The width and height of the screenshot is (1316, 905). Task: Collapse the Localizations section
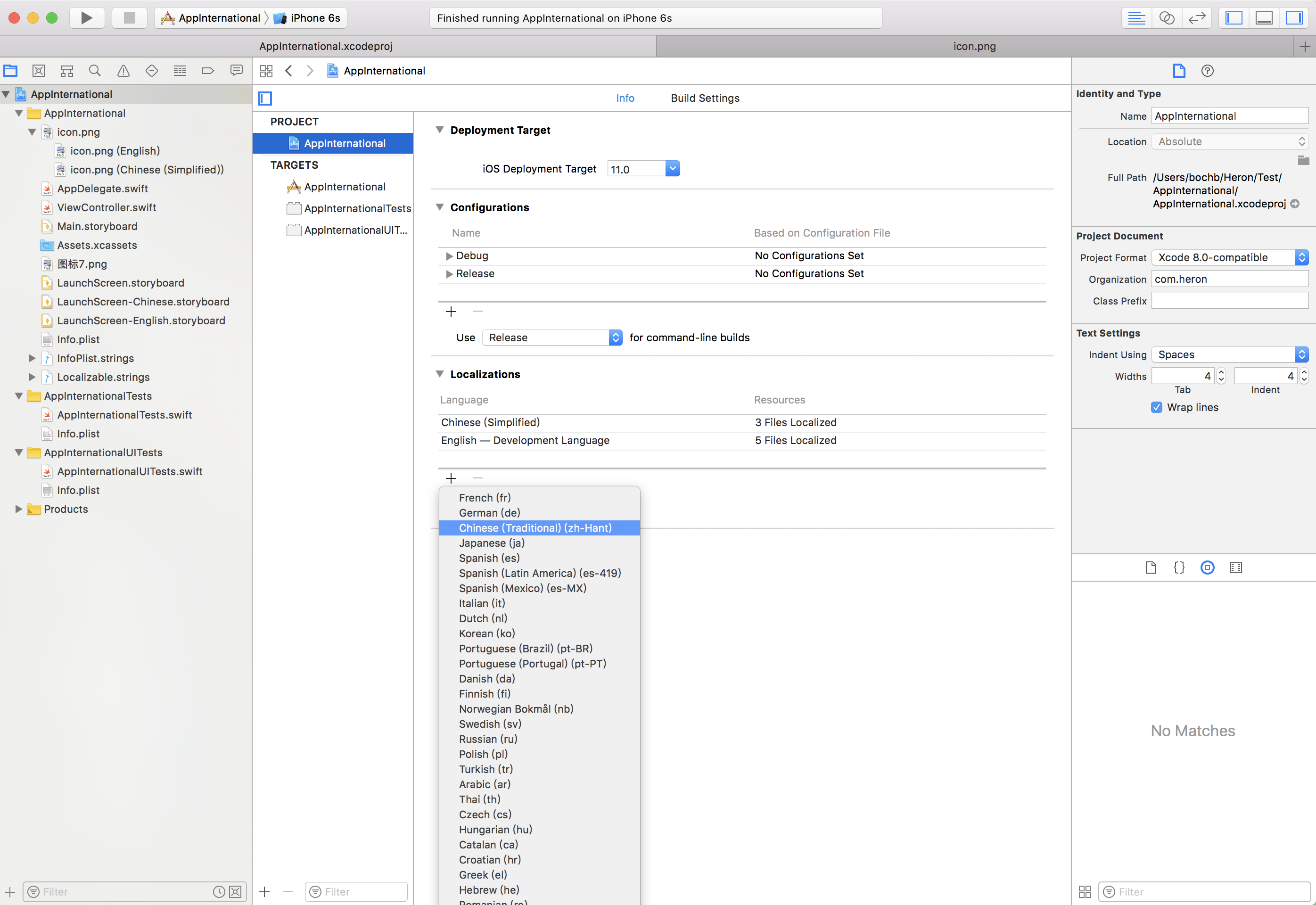pyautogui.click(x=439, y=374)
